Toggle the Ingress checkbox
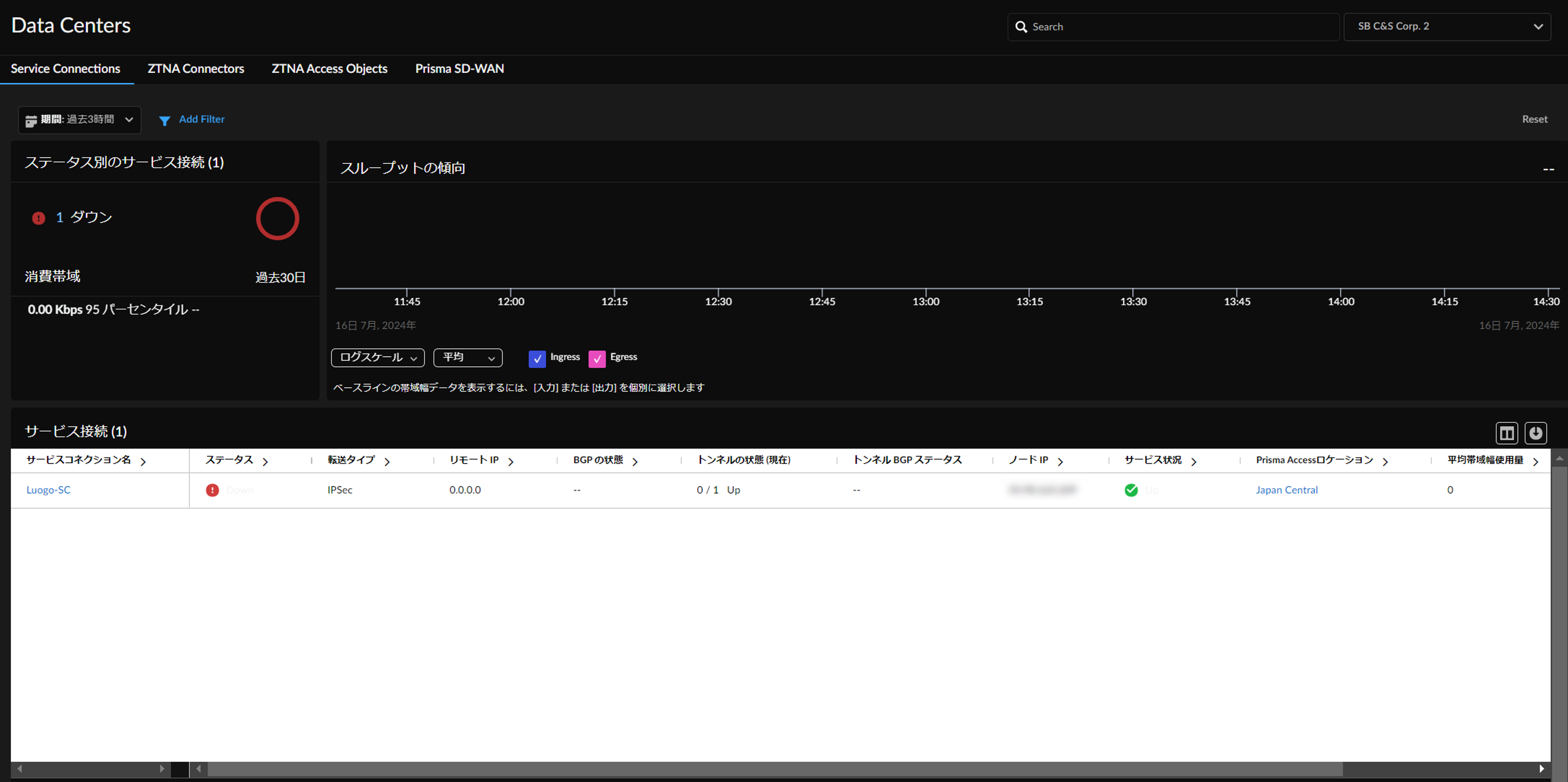The image size is (1568, 782). (537, 359)
